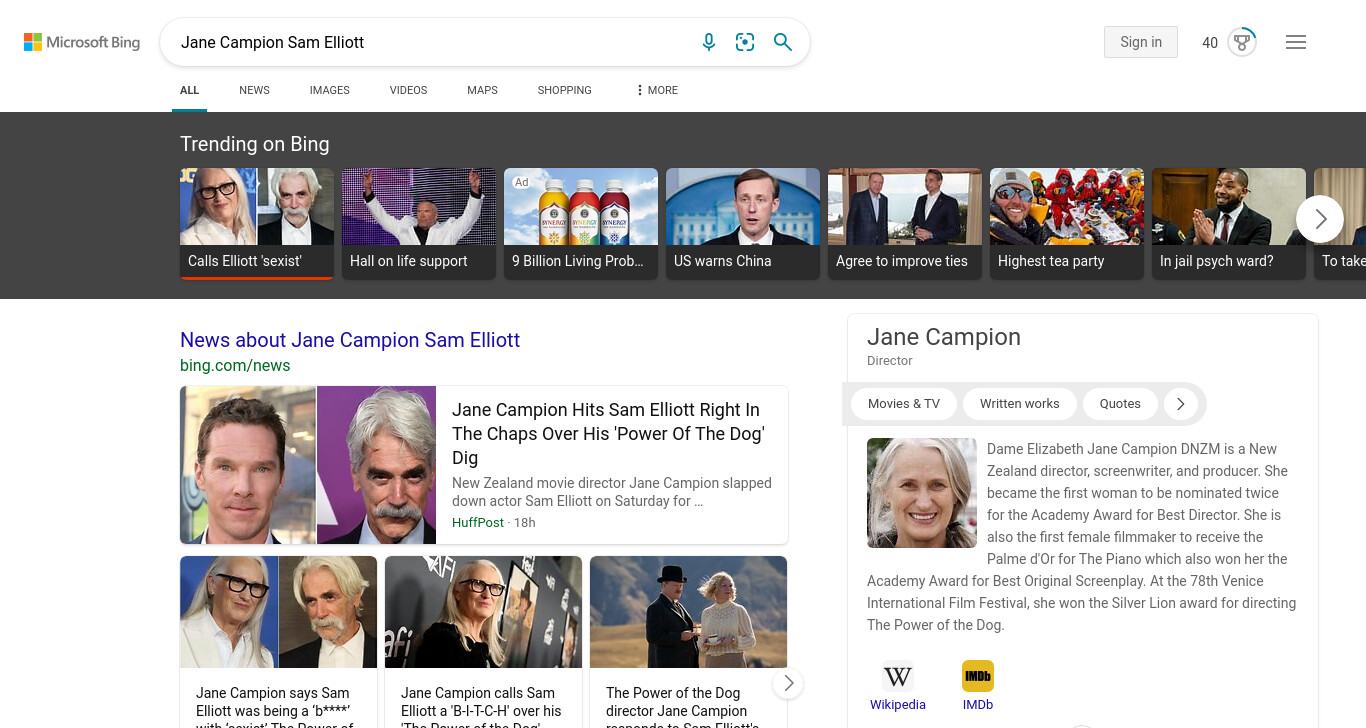This screenshot has width=1366, height=728.
Task: Select the Written works chip
Action: 1019,404
